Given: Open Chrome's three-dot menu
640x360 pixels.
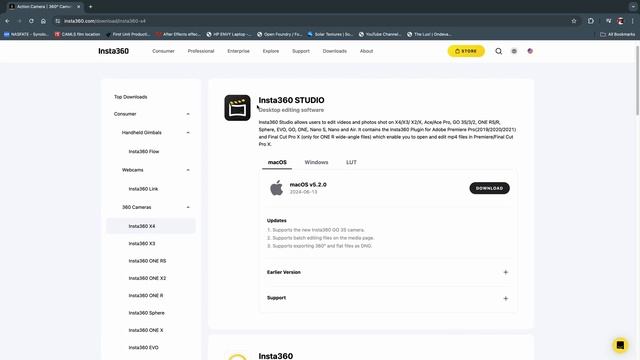Looking at the screenshot, I should (x=633, y=21).
